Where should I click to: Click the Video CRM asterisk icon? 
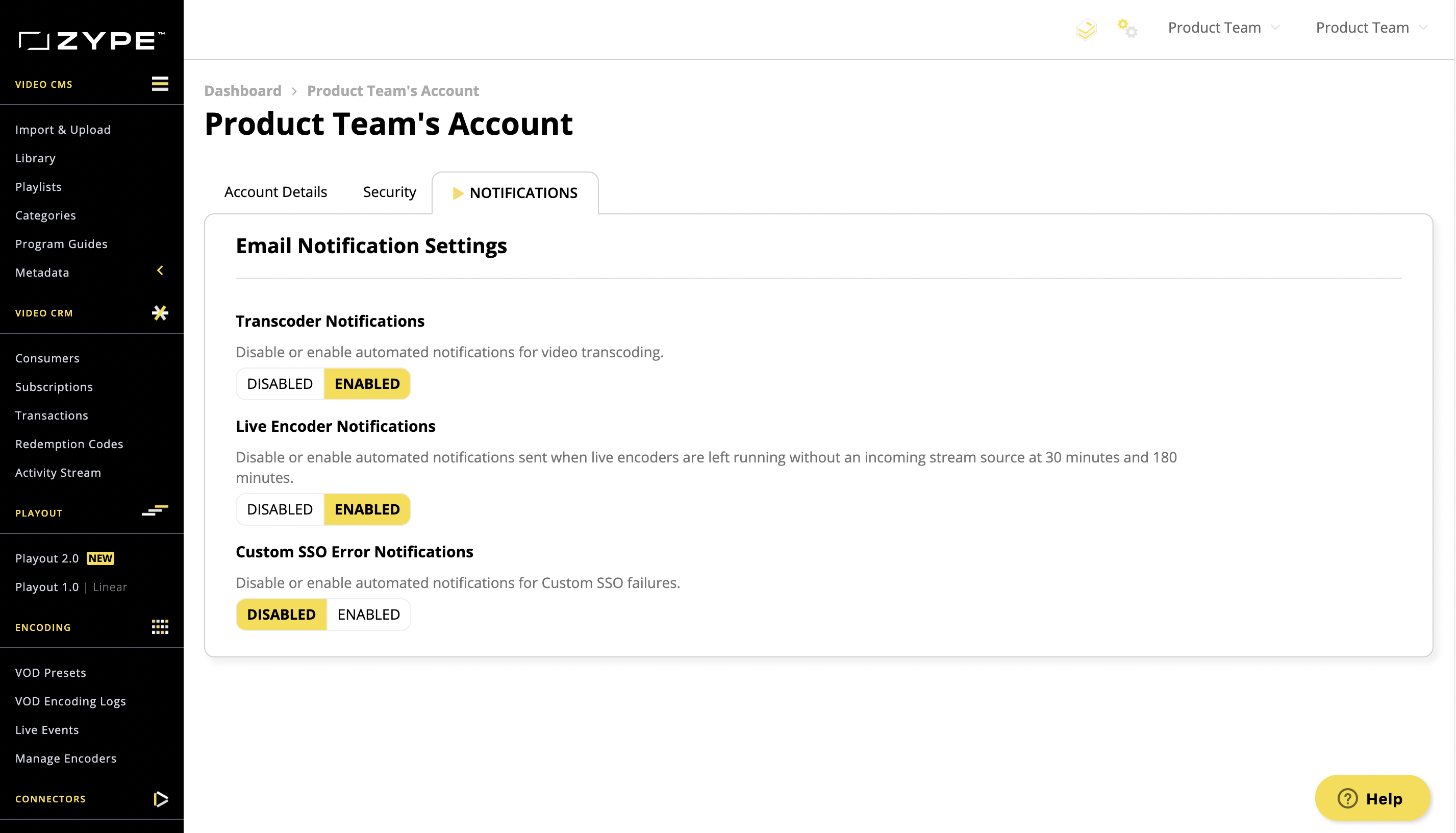click(160, 312)
